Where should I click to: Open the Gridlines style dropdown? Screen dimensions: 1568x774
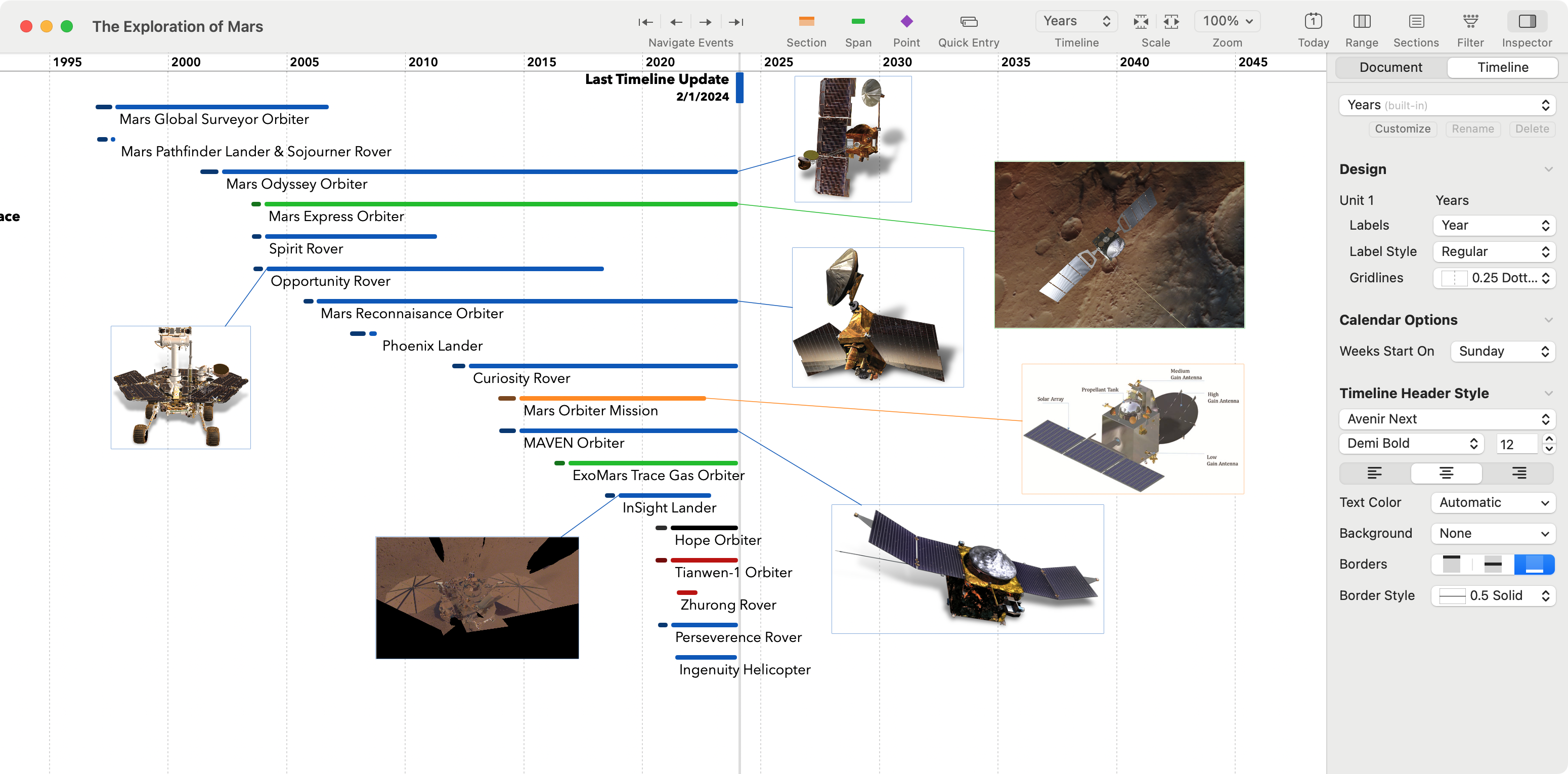1494,278
